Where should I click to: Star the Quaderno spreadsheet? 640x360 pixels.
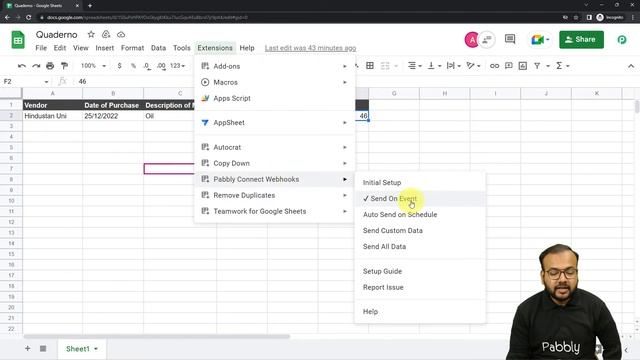(x=91, y=35)
